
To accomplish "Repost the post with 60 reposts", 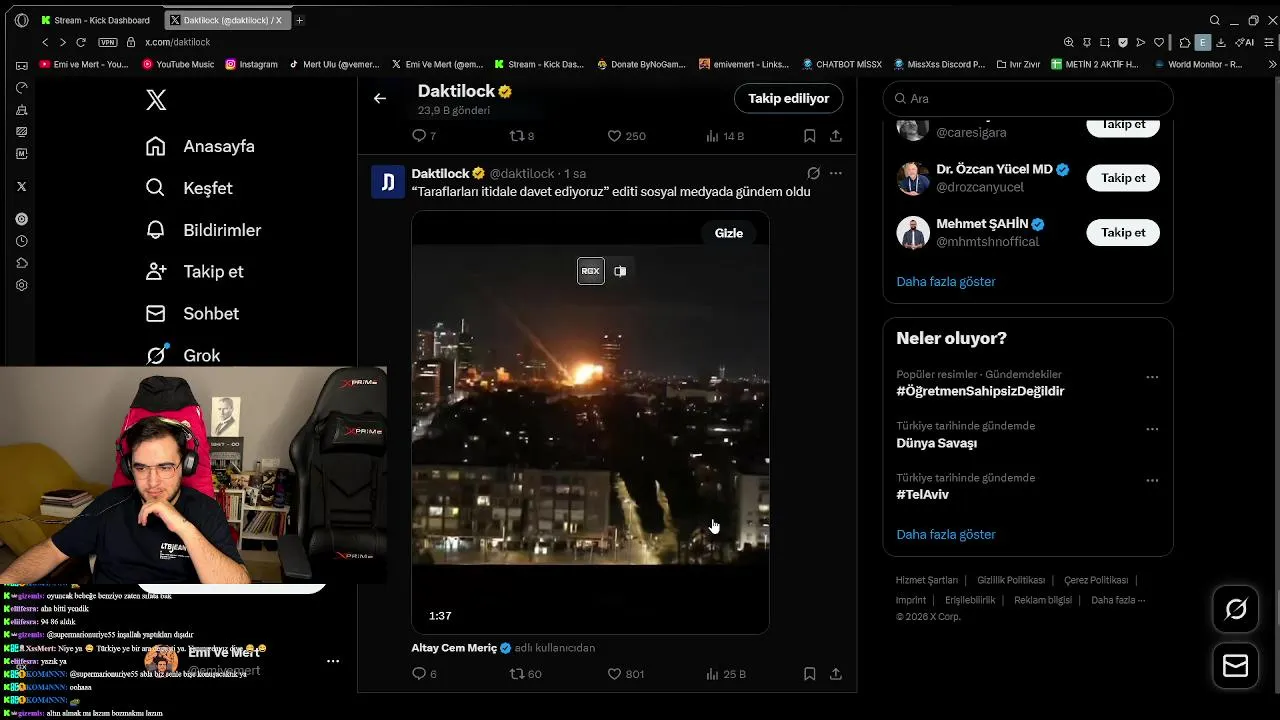I will (525, 674).
